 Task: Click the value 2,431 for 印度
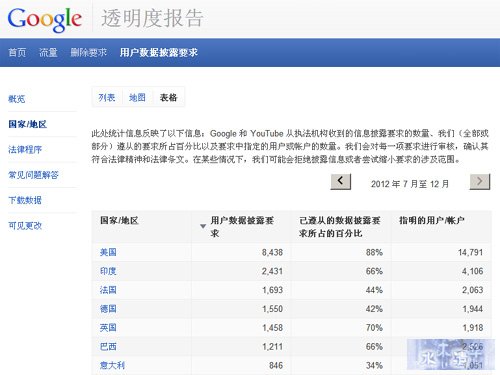point(272,271)
